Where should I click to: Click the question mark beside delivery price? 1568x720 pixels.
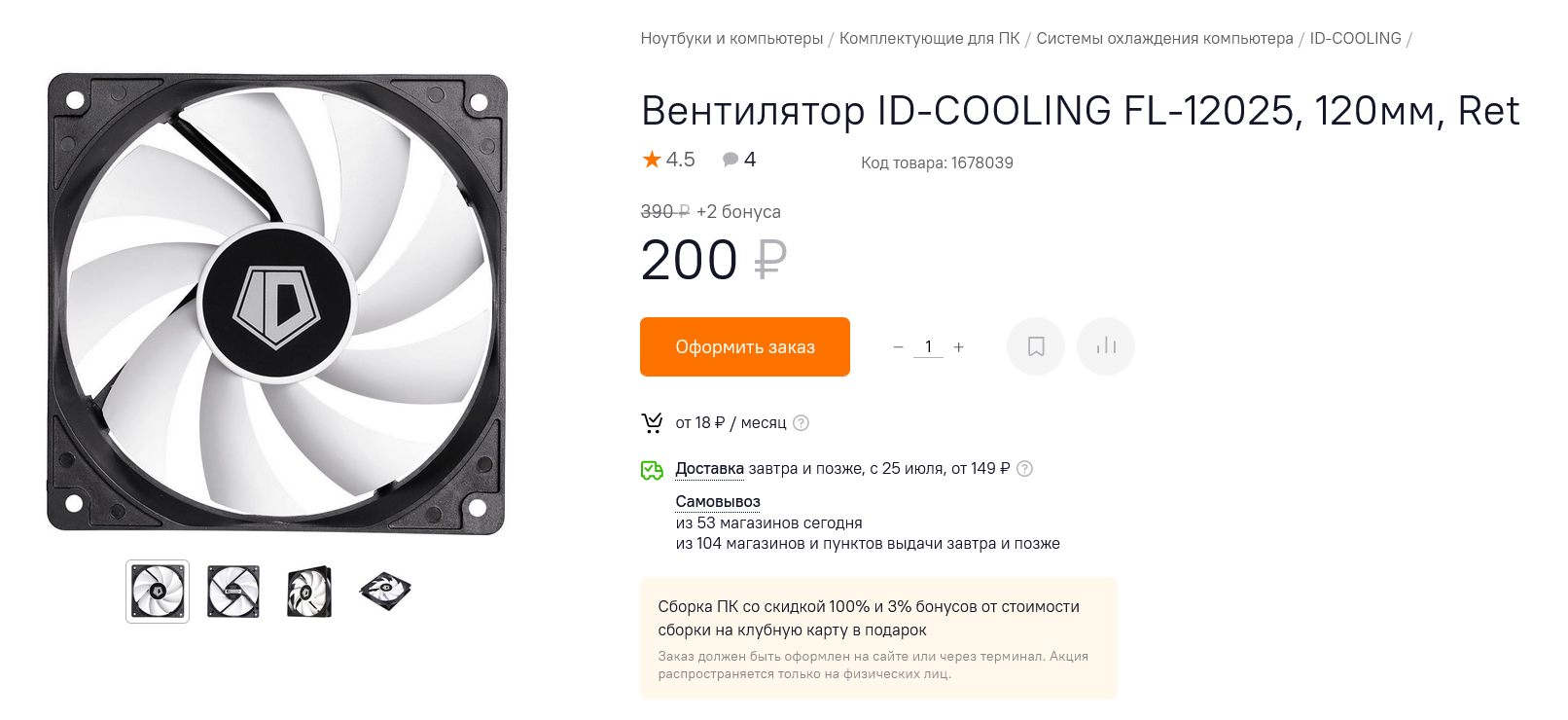point(1024,469)
